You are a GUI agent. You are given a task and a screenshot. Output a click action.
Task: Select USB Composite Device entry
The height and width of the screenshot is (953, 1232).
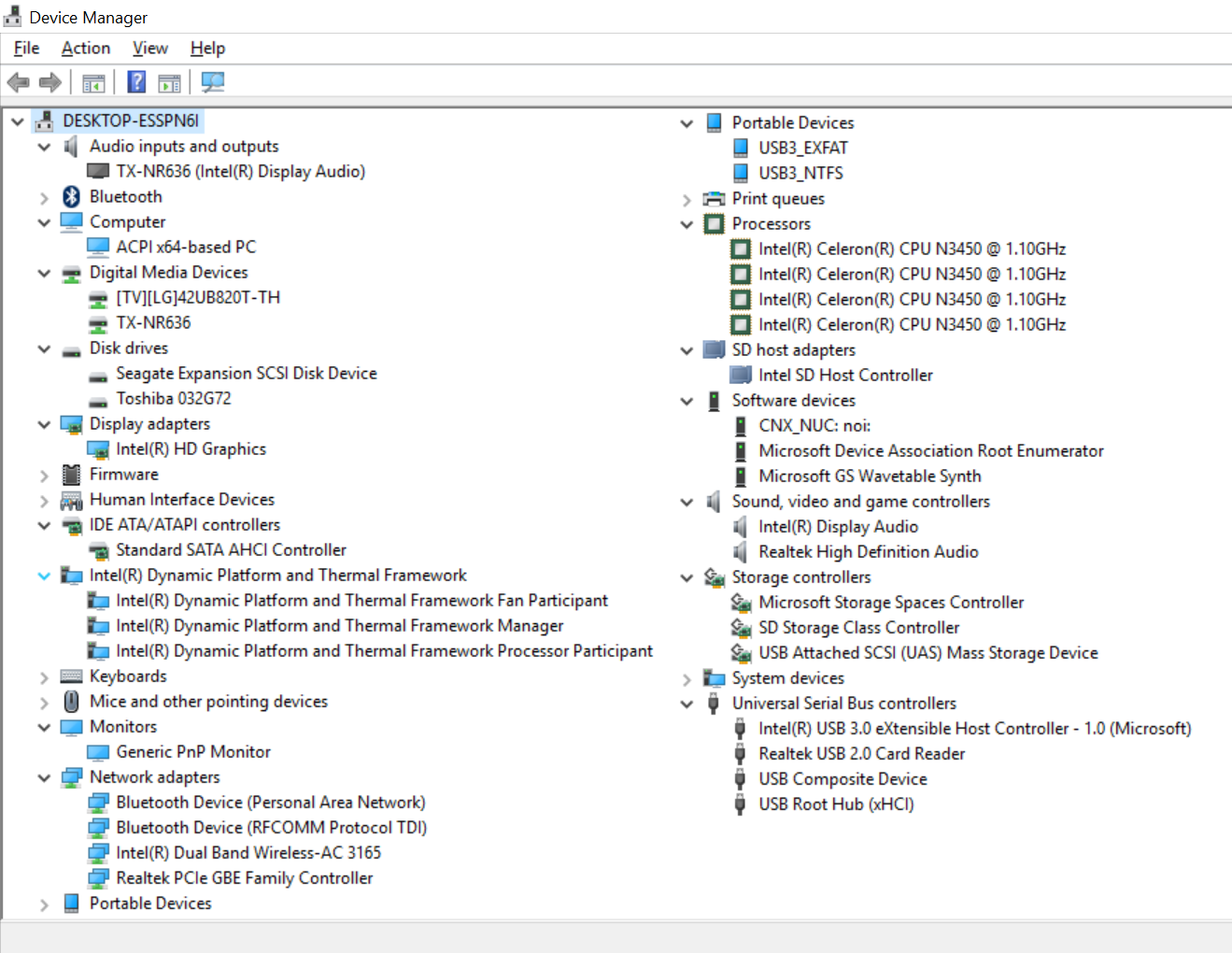[843, 778]
